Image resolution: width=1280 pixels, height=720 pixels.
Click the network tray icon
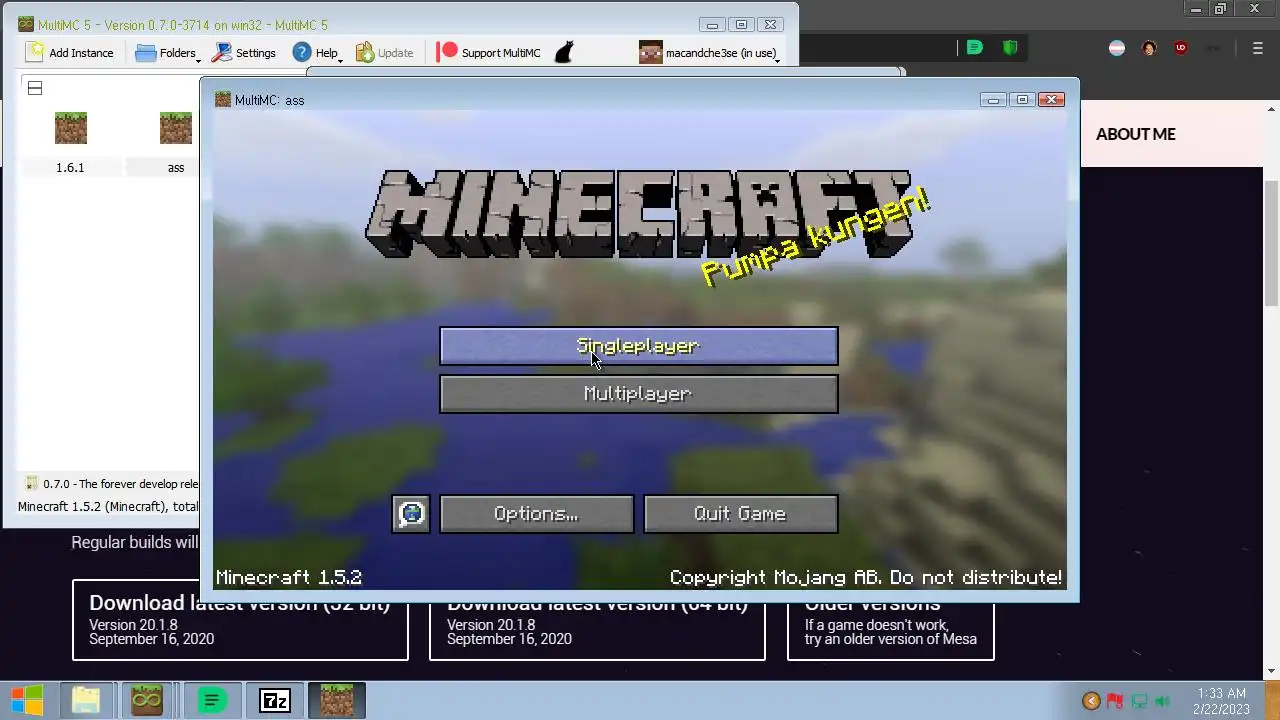[1139, 702]
